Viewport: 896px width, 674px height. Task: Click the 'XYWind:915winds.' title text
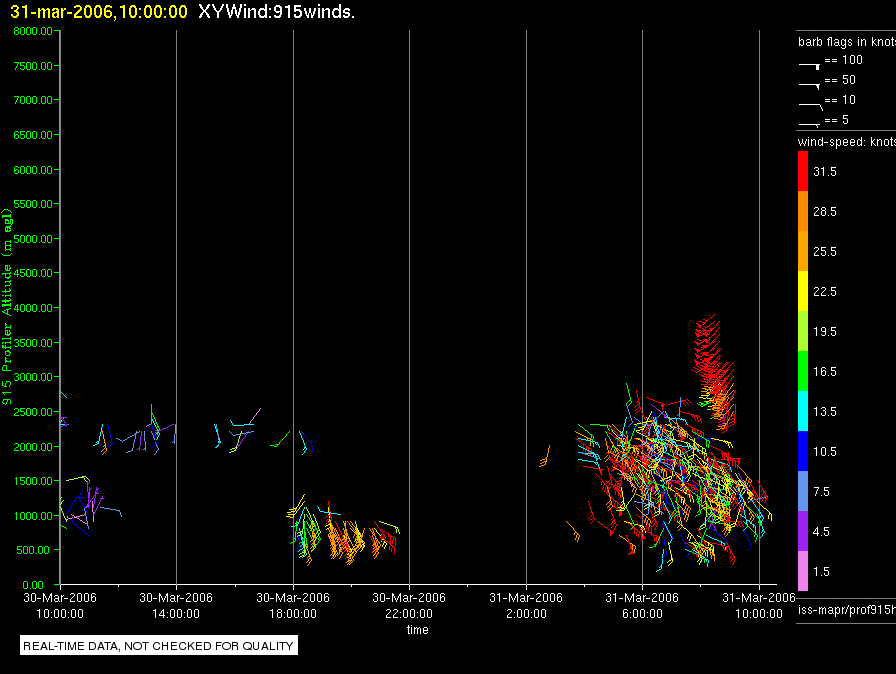[x=277, y=12]
